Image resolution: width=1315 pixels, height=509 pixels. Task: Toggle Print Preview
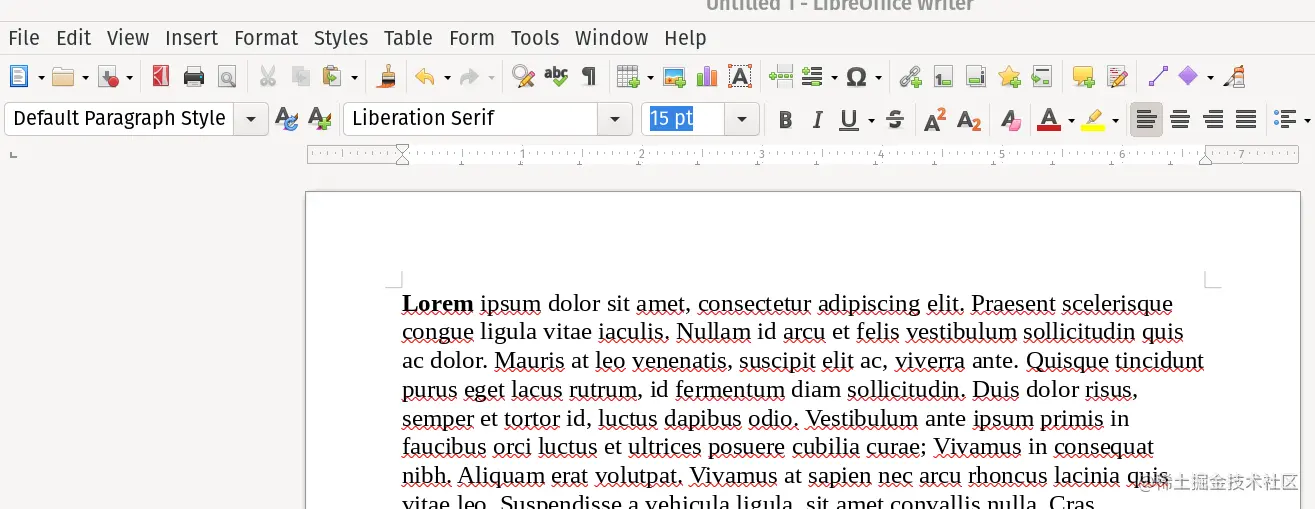point(227,76)
